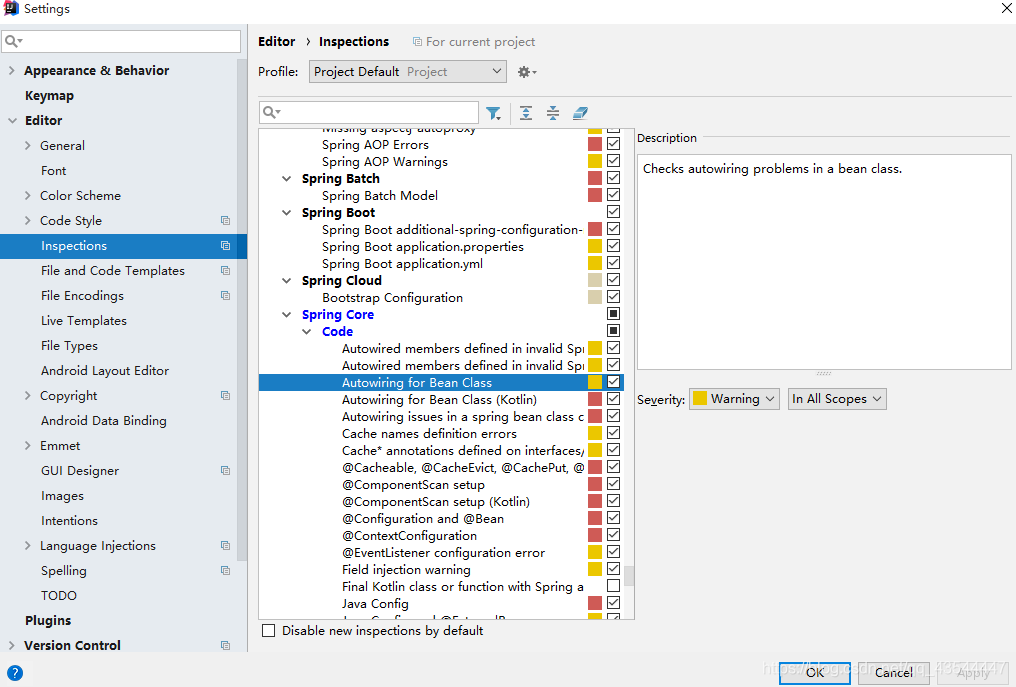
Task: Expand the Emmet settings node
Action: pos(27,445)
